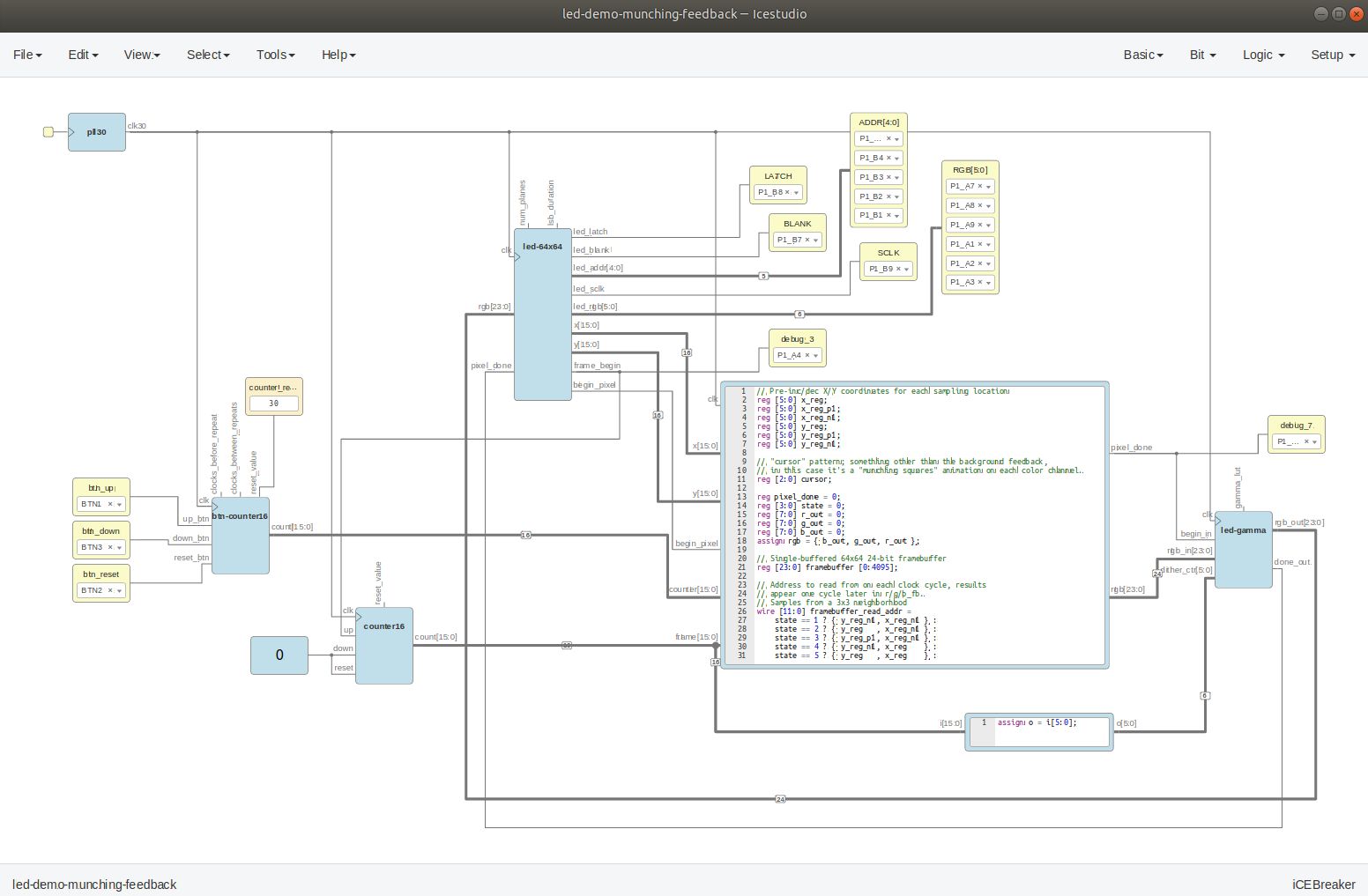1368x896 pixels.
Task: Select the led-gamma block
Action: pos(1243,551)
